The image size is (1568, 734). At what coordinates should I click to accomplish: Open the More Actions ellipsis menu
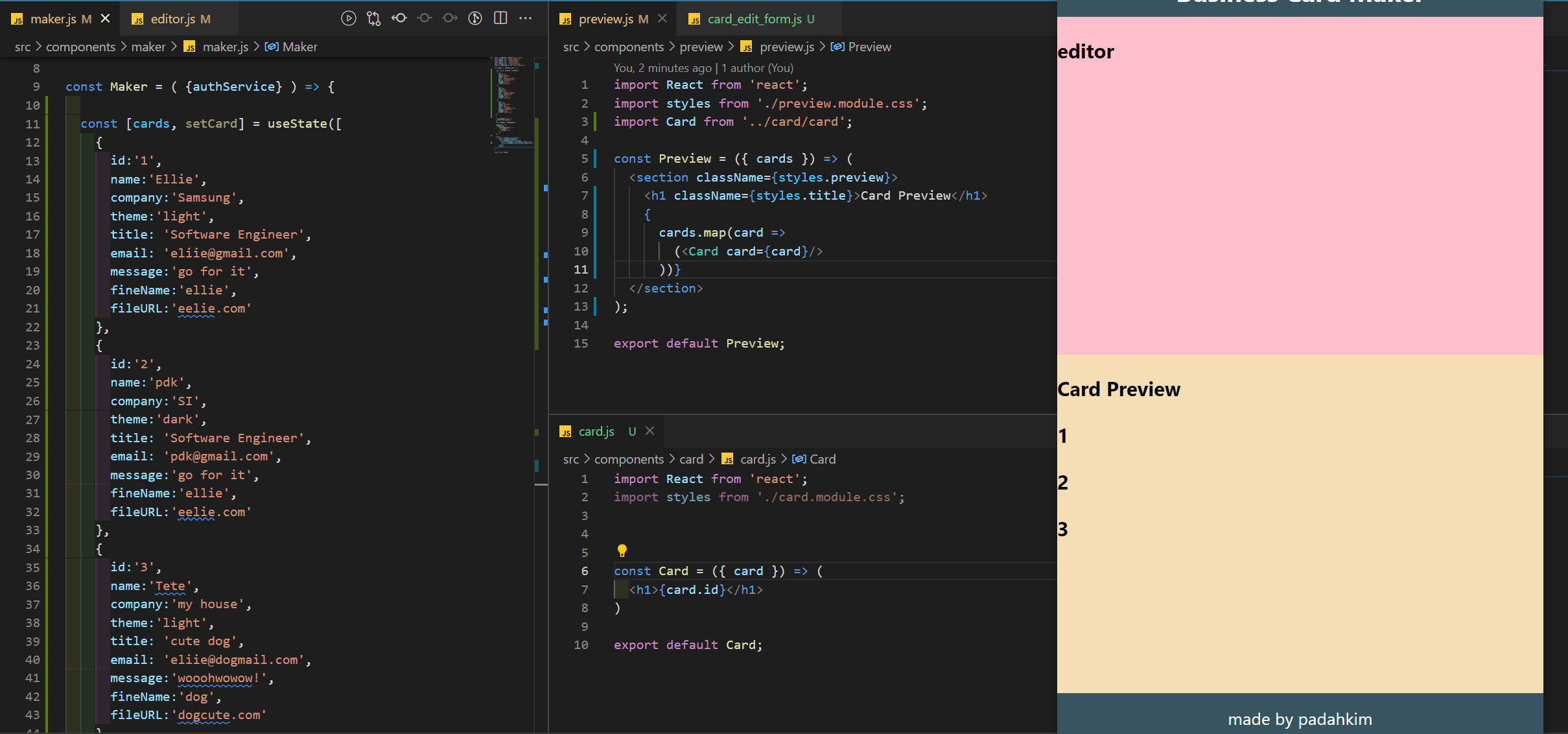tap(526, 18)
